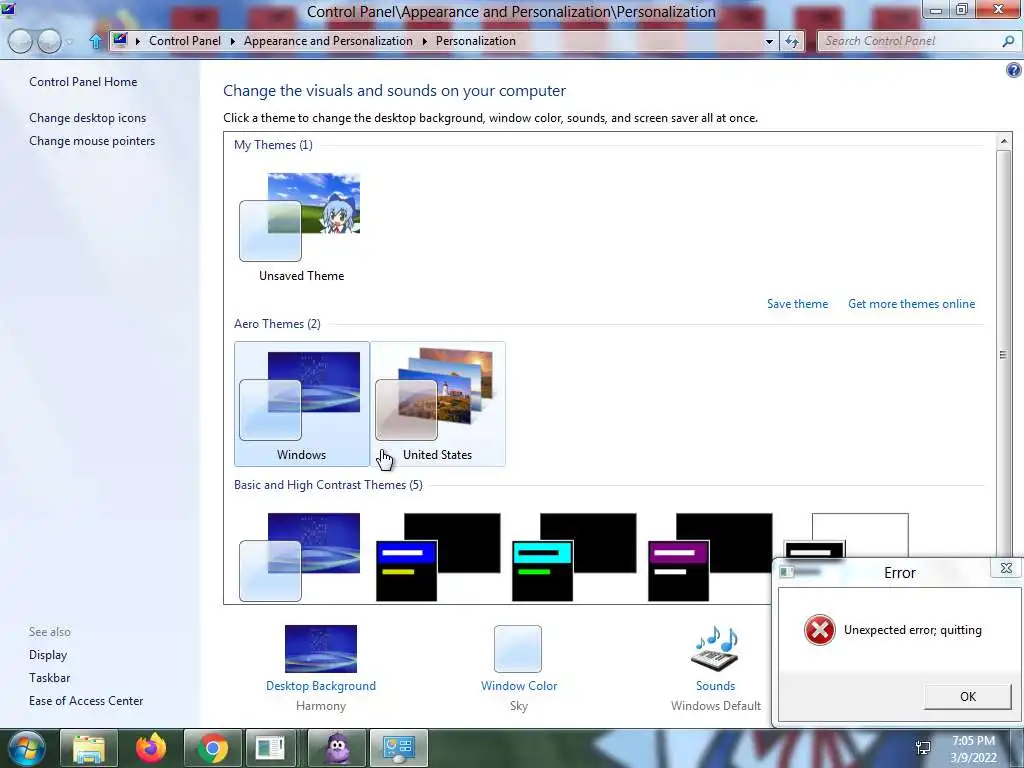Screen dimensions: 1024x768
Task: Open the Window Color Sky swatch
Action: coord(518,649)
